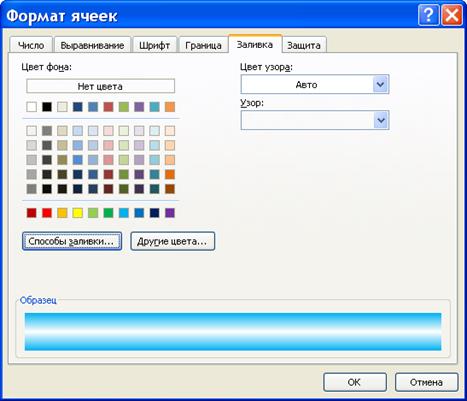This screenshot has height=401, width=467.
Task: Pick white swatch in top theme row
Action: click(x=32, y=107)
